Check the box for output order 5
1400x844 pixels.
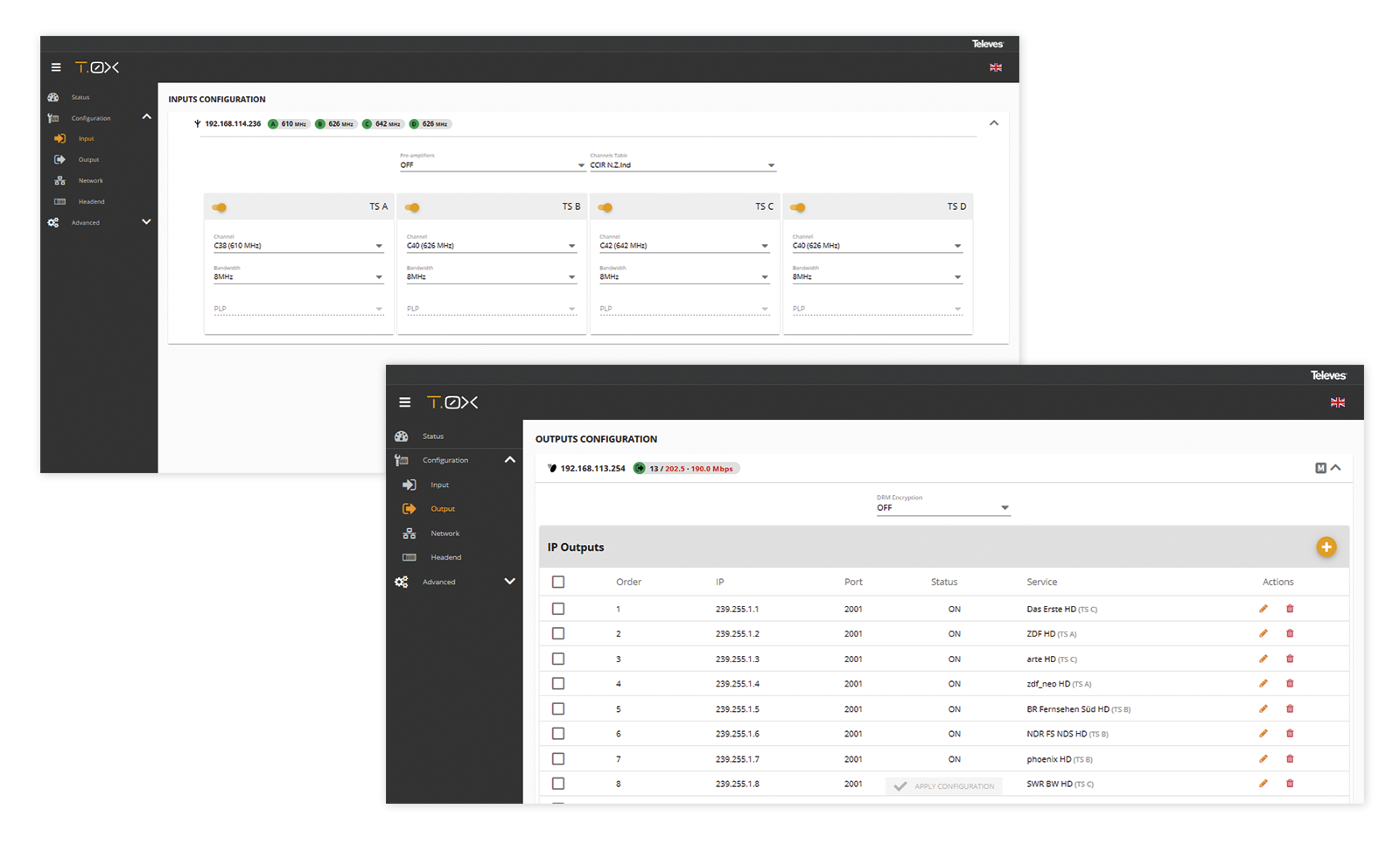[x=558, y=708]
